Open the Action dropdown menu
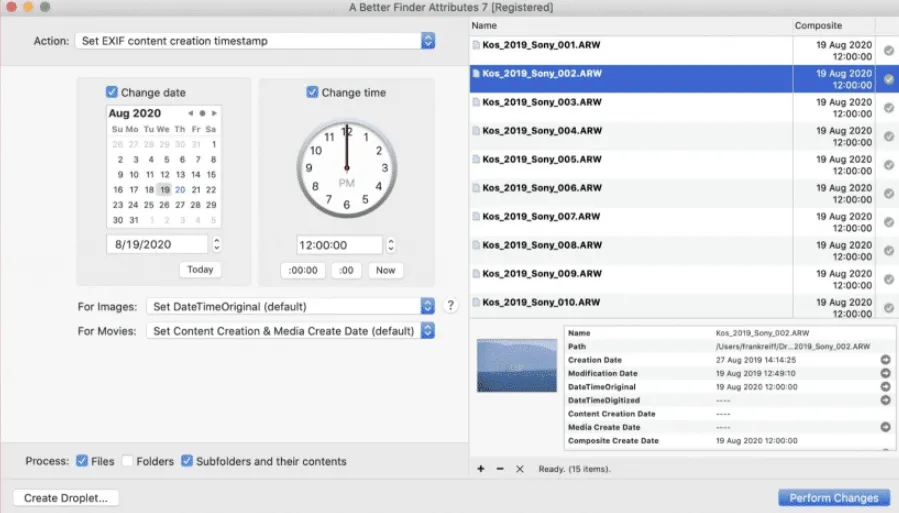 [x=255, y=41]
